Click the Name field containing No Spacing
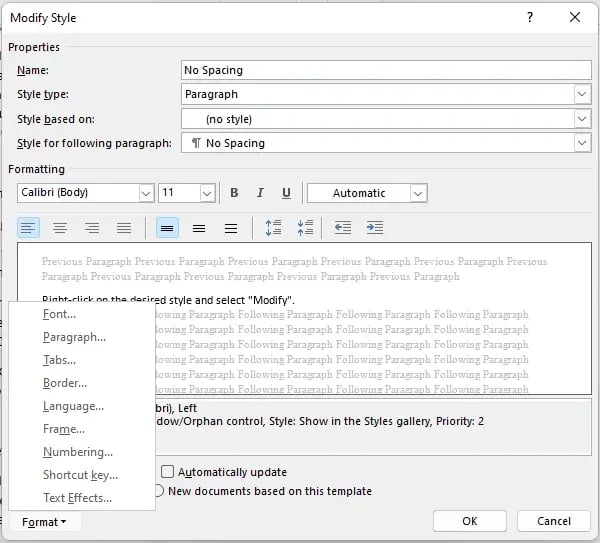The width and height of the screenshot is (600, 543). 386,70
